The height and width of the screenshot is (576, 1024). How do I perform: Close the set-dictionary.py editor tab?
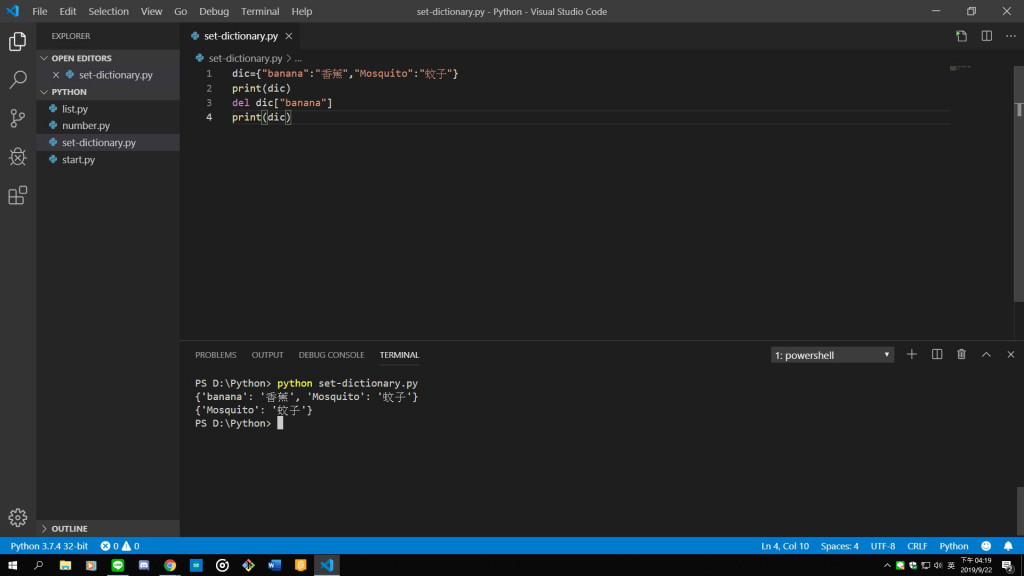click(x=289, y=36)
